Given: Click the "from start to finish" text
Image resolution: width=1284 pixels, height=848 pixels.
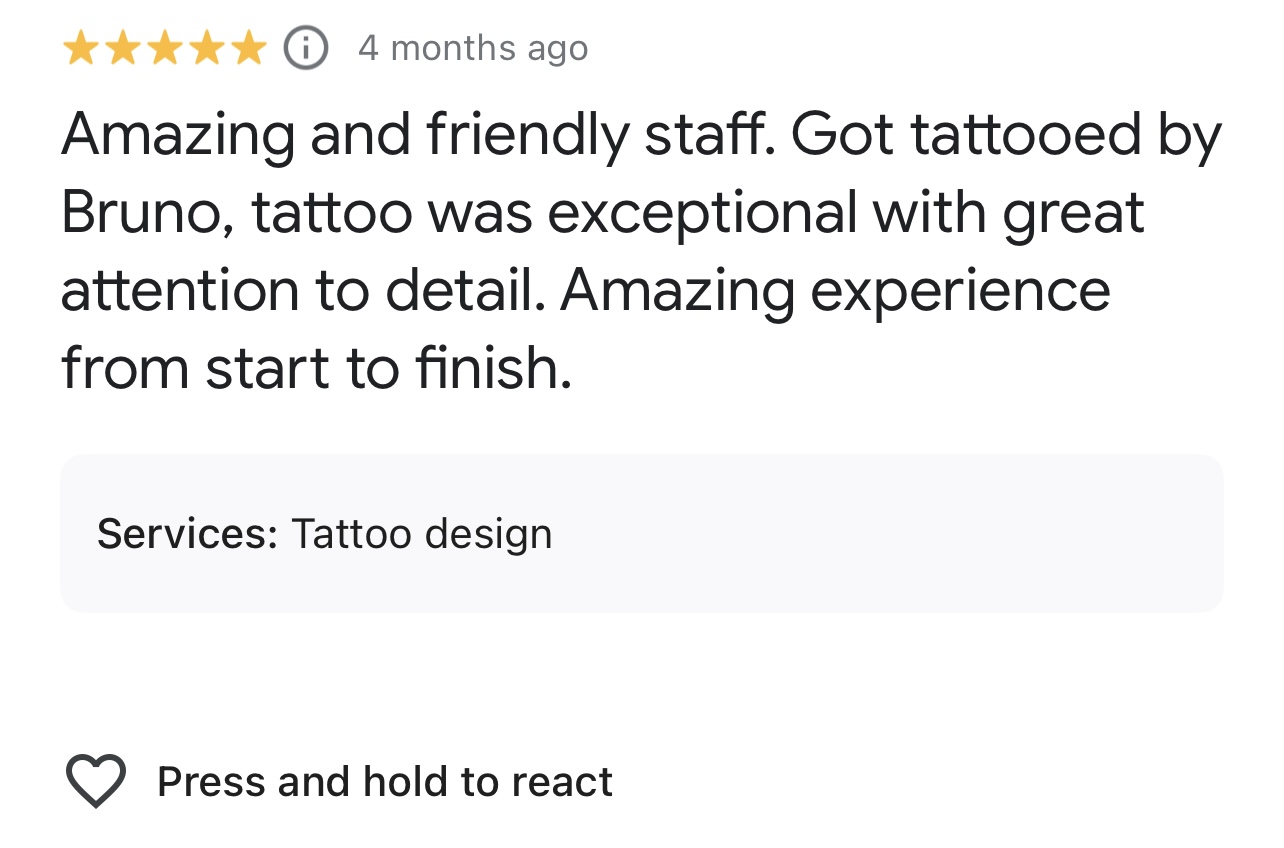Looking at the screenshot, I should pos(316,369).
